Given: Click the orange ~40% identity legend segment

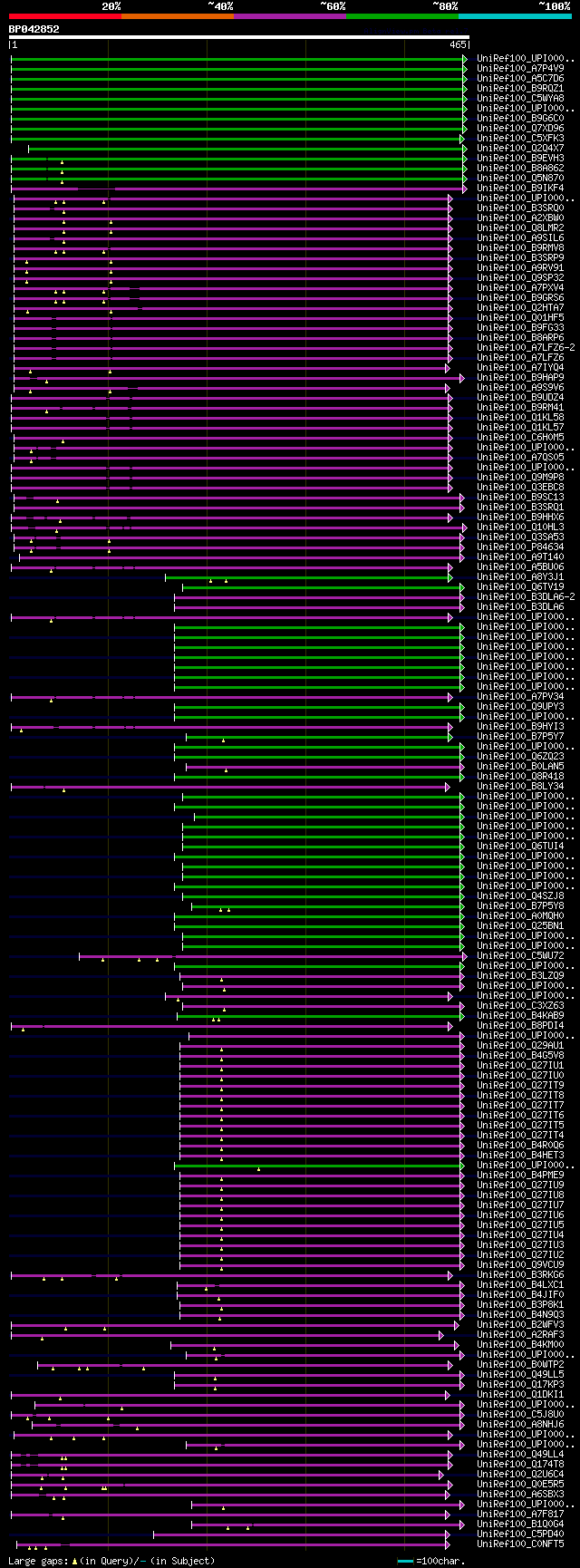Looking at the screenshot, I should point(178,16).
